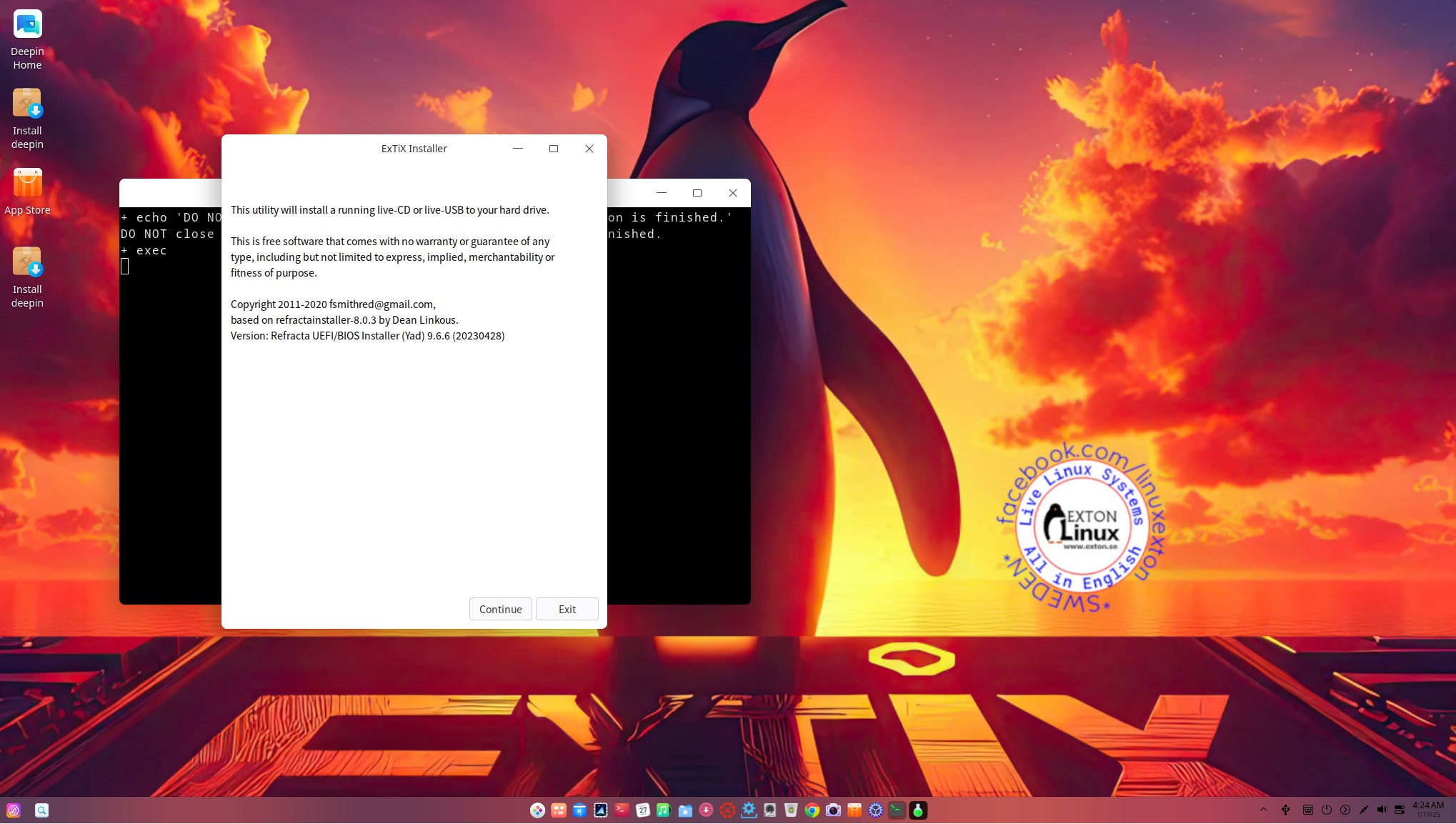This screenshot has height=824, width=1456.
Task: Open the search icon in the taskbar
Action: coord(42,810)
